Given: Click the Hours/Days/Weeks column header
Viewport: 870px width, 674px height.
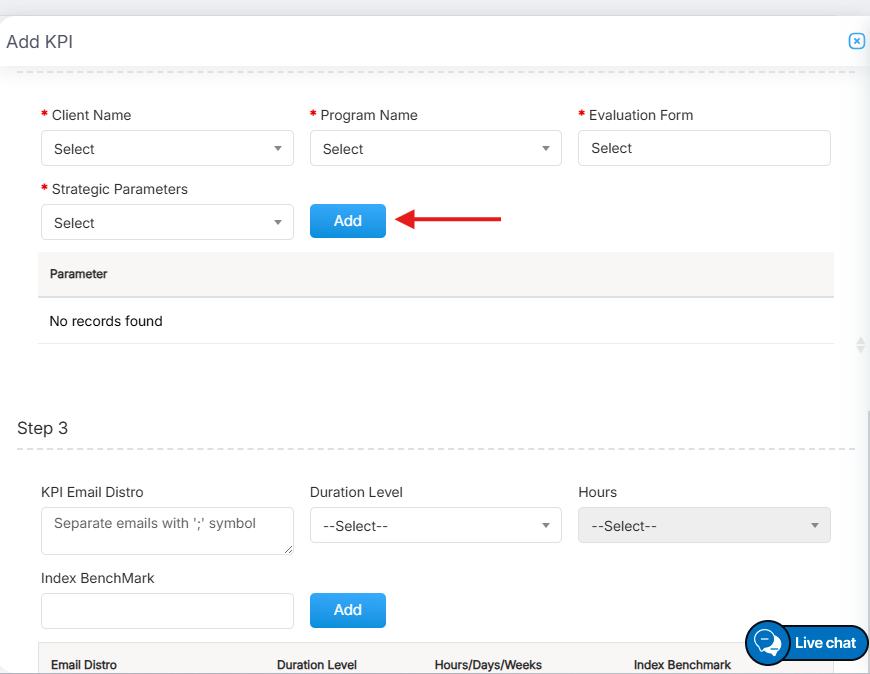Looking at the screenshot, I should (487, 664).
